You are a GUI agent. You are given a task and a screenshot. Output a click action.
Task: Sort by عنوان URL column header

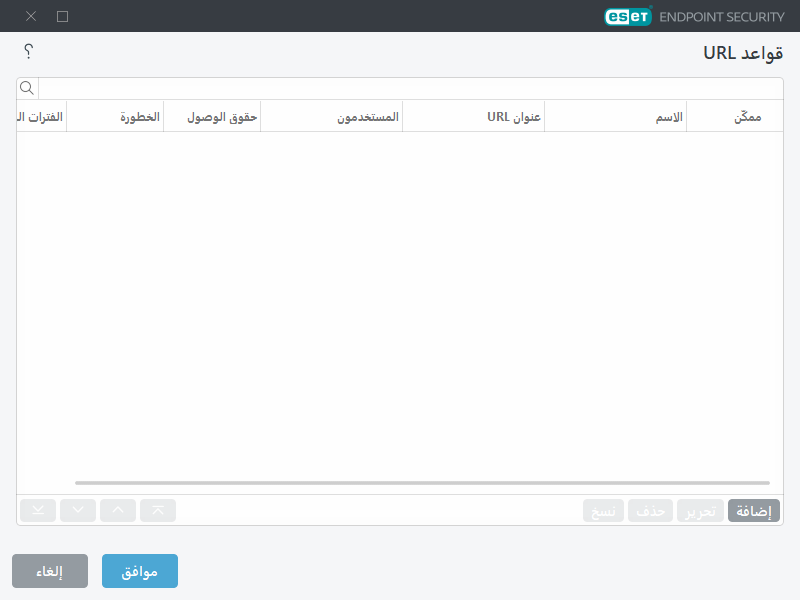tap(473, 117)
